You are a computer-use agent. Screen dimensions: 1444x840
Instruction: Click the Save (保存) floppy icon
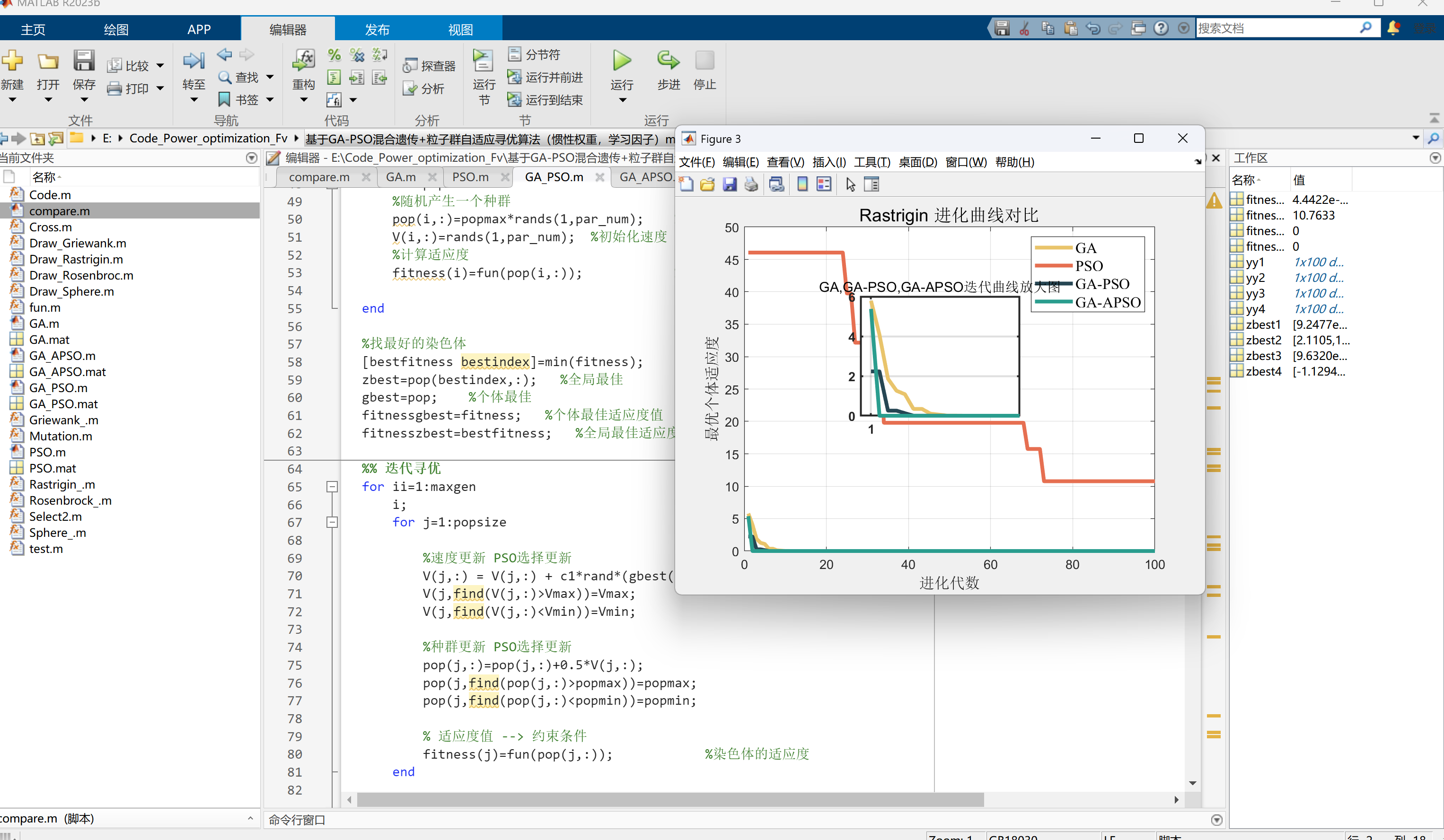coord(84,61)
